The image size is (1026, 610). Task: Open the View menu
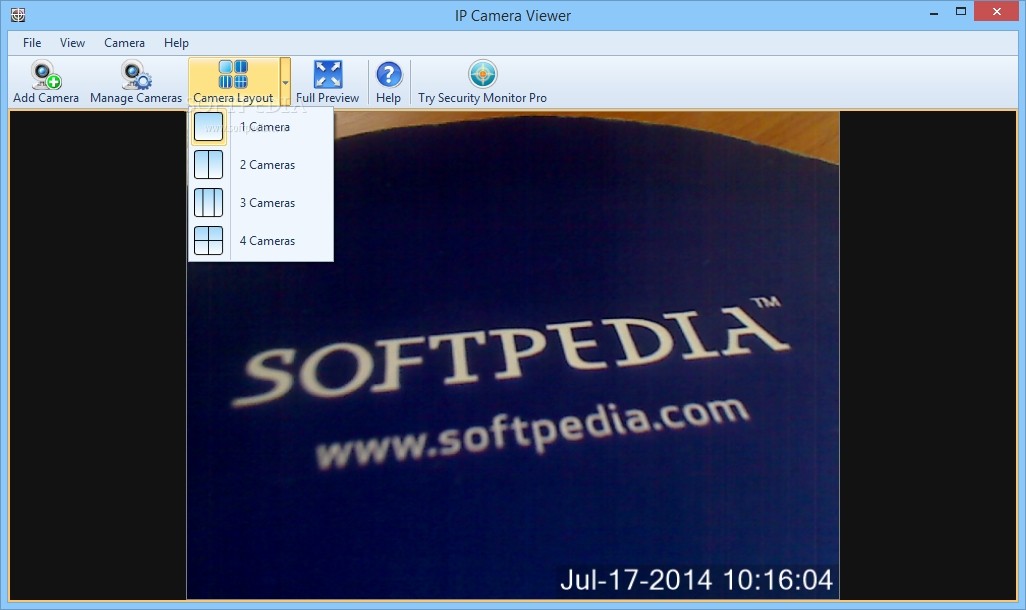coord(72,43)
